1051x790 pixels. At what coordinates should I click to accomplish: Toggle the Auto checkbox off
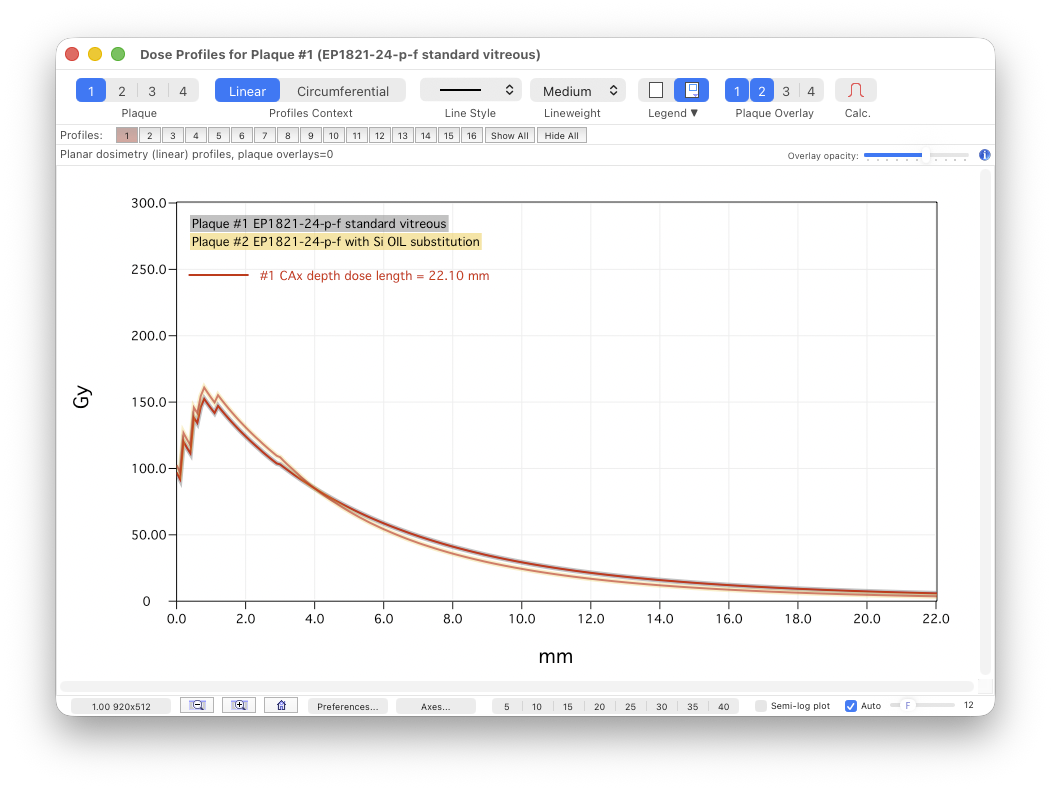tap(849, 705)
